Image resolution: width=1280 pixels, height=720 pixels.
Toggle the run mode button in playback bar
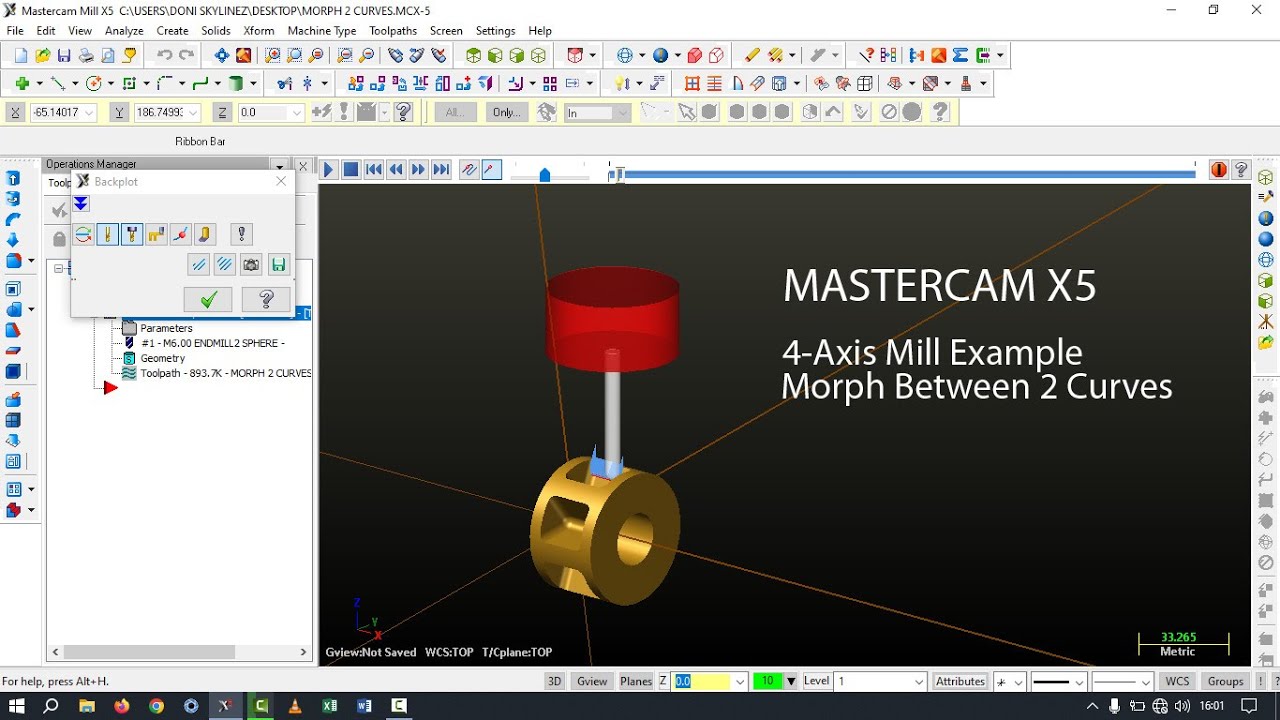(x=491, y=170)
